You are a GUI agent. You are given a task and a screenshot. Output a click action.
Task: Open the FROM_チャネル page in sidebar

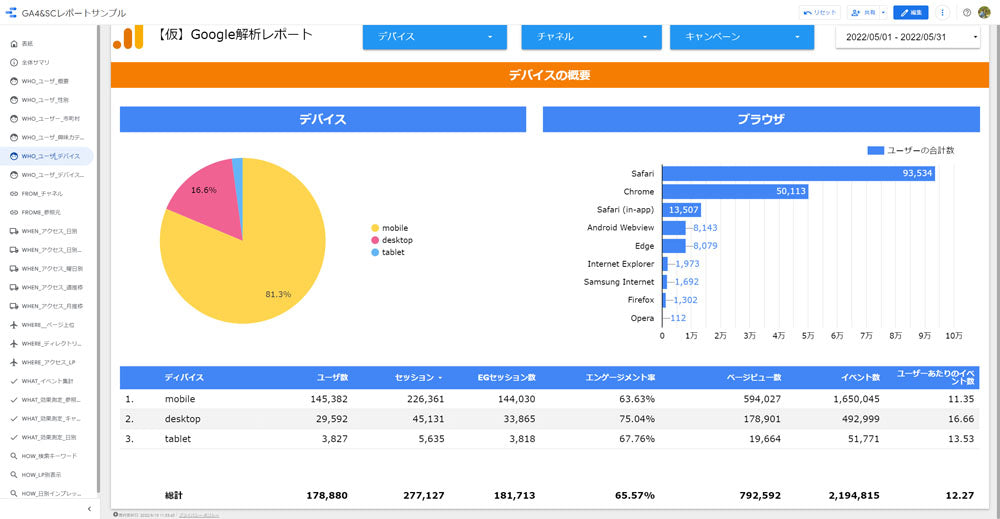pyautogui.click(x=42, y=193)
